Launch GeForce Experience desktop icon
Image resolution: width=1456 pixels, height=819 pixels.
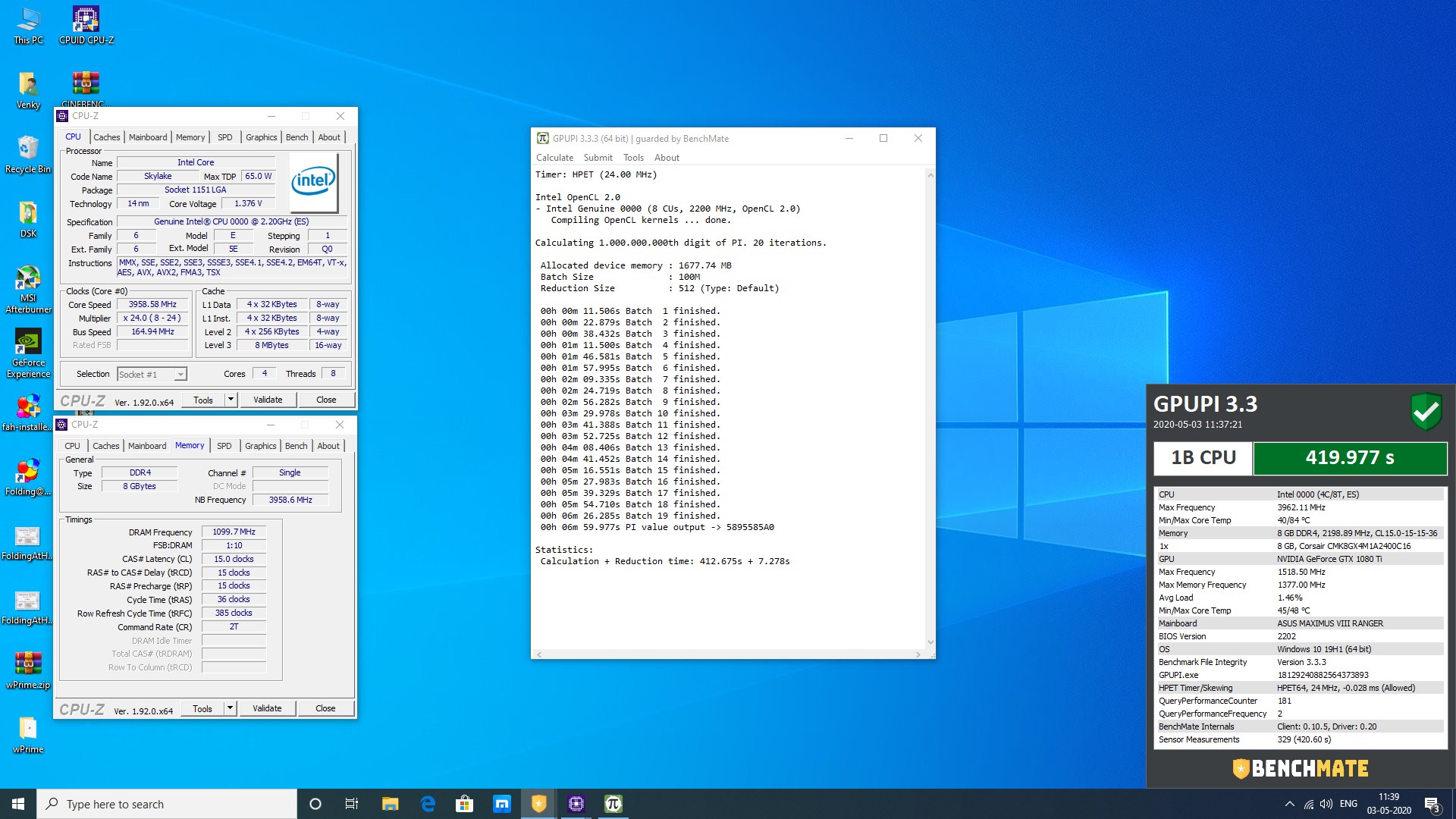click(x=28, y=353)
